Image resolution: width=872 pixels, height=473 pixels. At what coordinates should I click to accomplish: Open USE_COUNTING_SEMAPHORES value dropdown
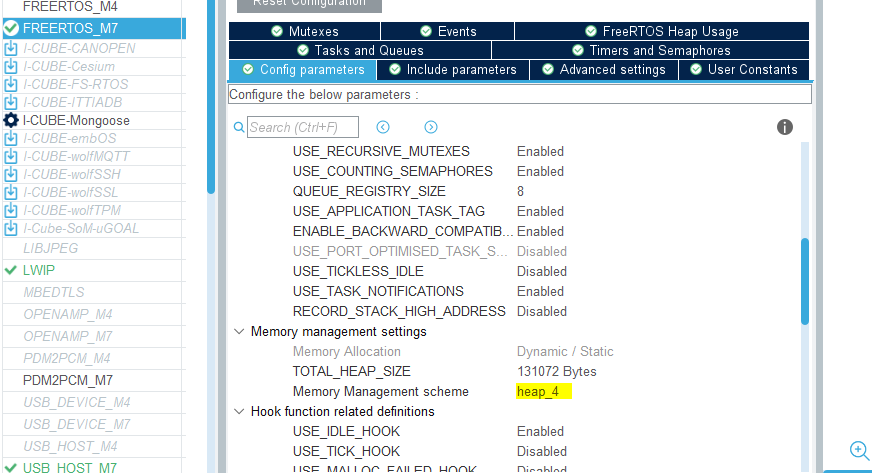coord(540,172)
